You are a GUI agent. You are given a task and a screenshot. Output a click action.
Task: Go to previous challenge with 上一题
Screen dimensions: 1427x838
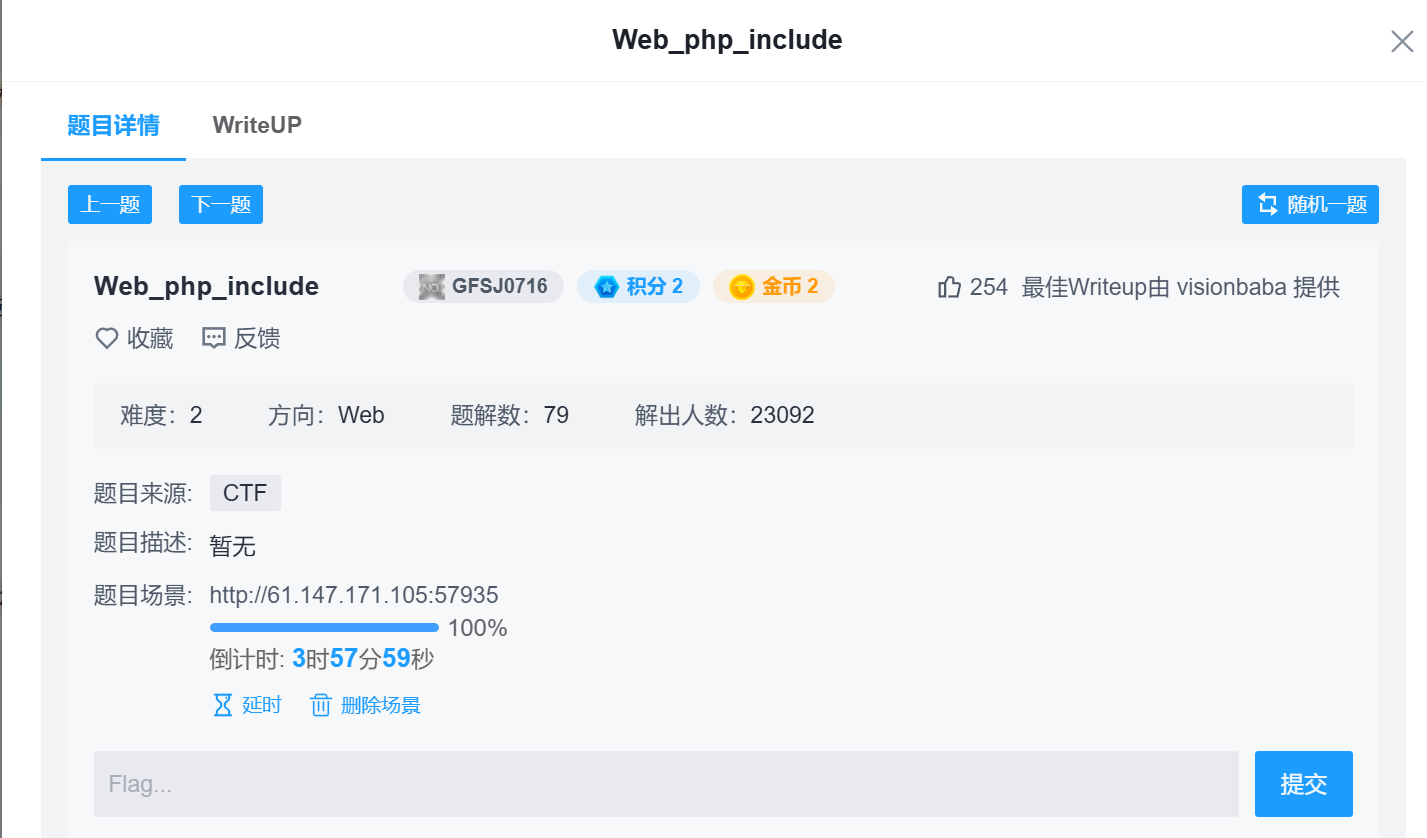coord(110,205)
